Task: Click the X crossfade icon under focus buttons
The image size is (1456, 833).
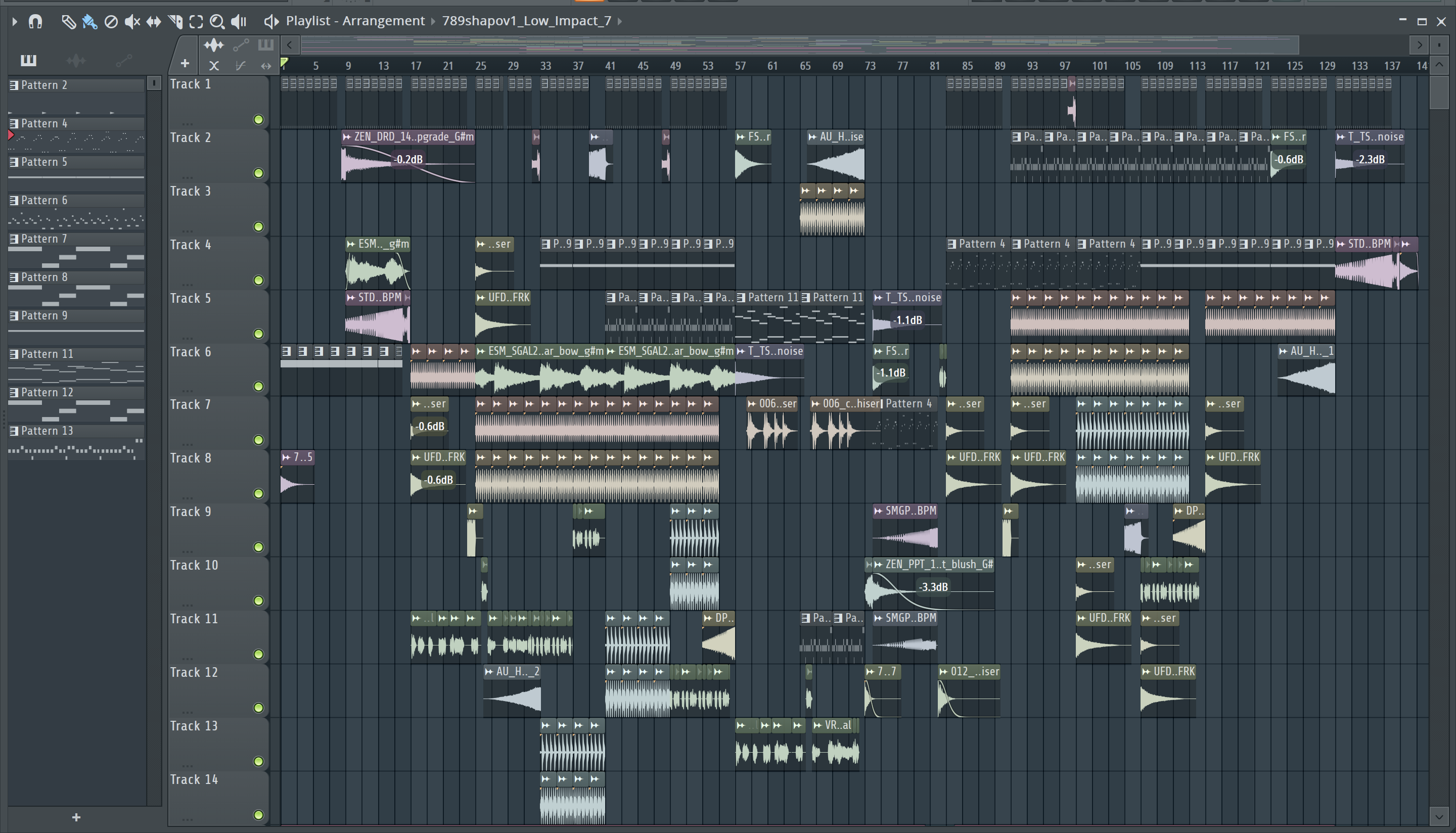Action: coord(214,66)
